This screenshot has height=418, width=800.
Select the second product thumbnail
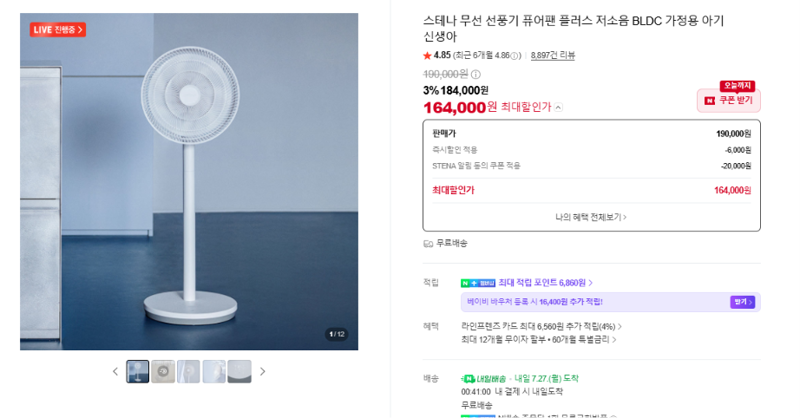tap(163, 372)
